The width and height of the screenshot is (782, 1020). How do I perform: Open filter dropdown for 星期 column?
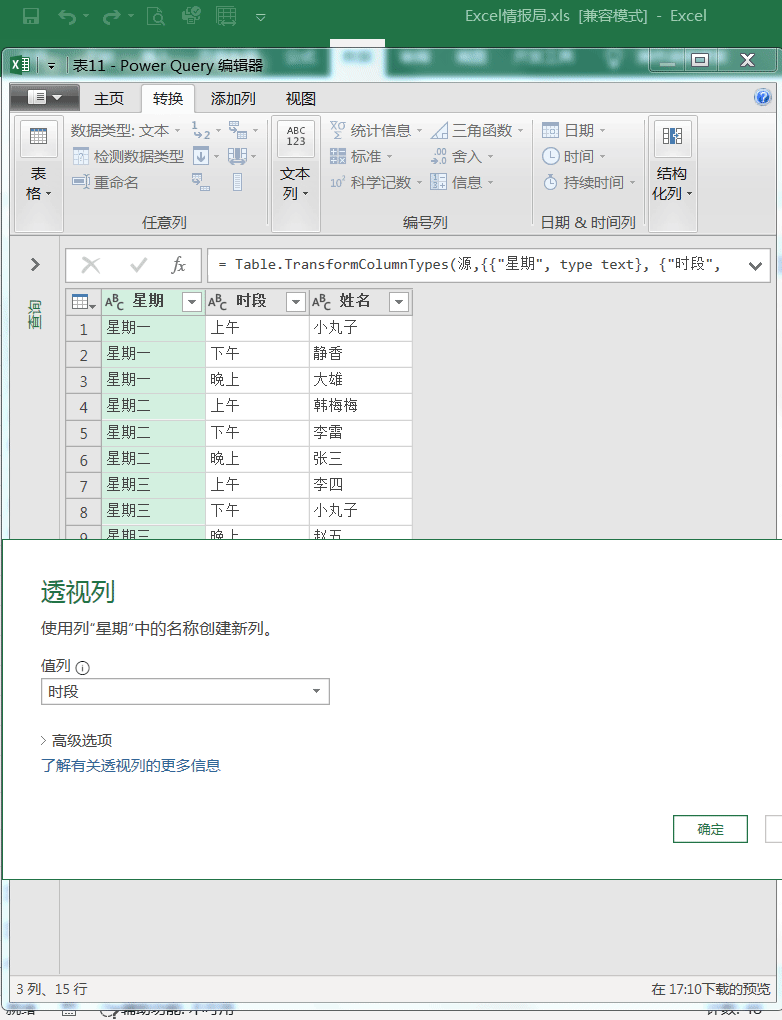(x=192, y=302)
